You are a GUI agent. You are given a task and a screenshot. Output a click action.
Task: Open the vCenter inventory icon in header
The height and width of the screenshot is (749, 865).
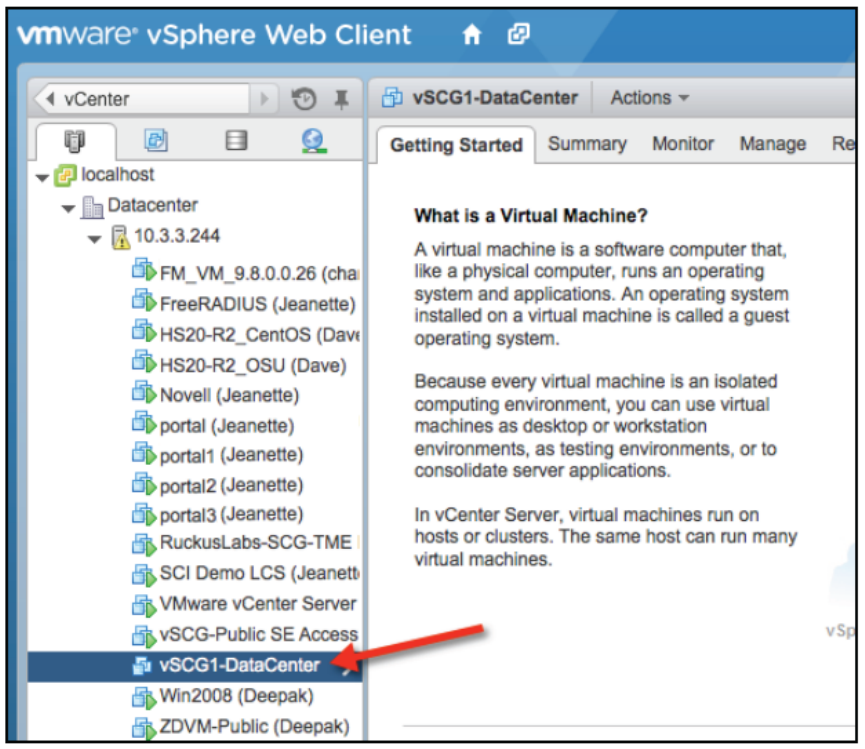pos(519,34)
